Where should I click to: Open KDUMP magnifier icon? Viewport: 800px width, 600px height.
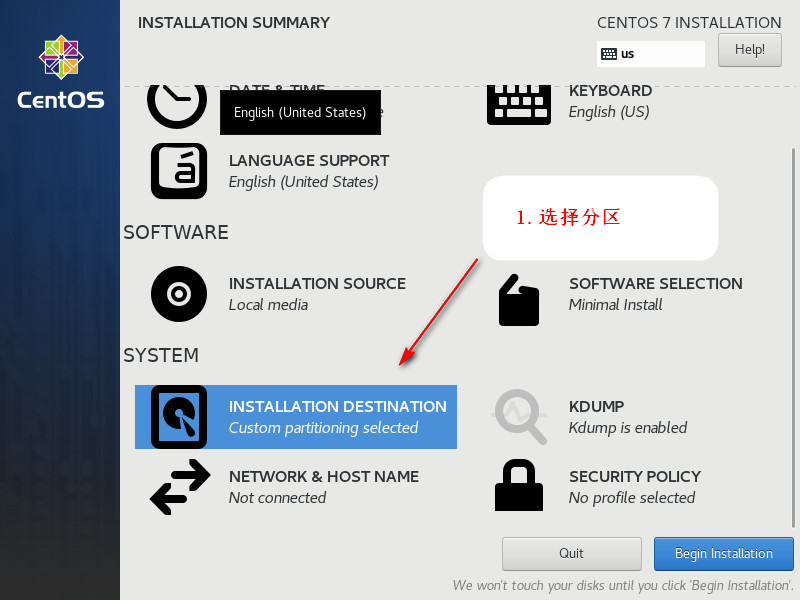519,416
